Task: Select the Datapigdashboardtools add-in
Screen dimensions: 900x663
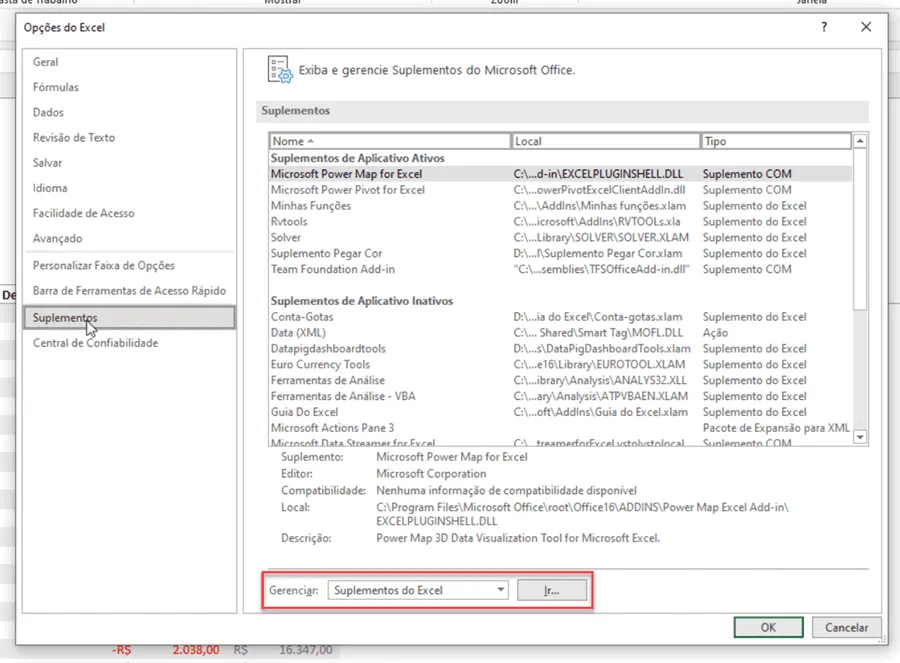Action: point(560,349)
